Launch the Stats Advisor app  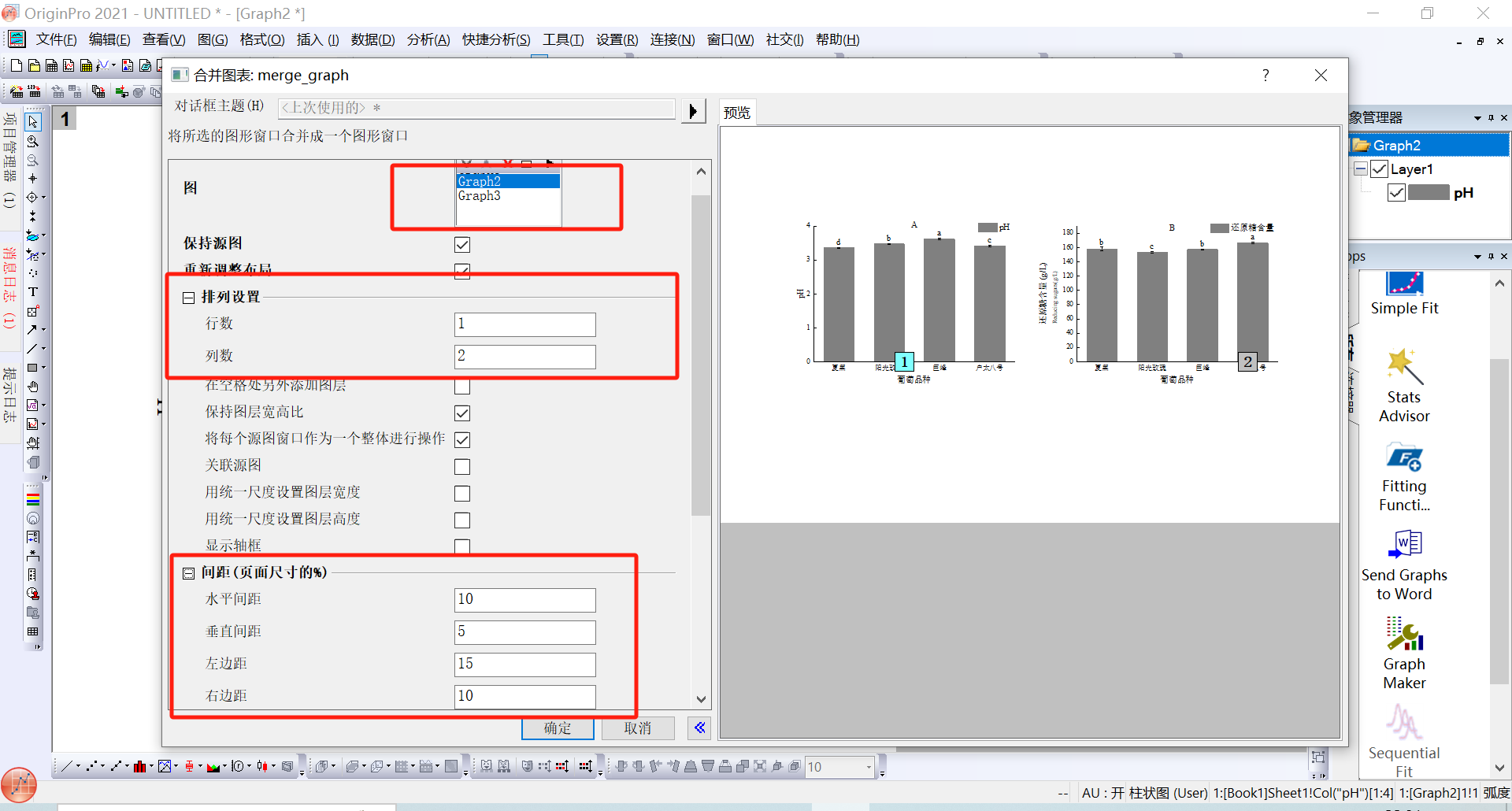[1404, 385]
